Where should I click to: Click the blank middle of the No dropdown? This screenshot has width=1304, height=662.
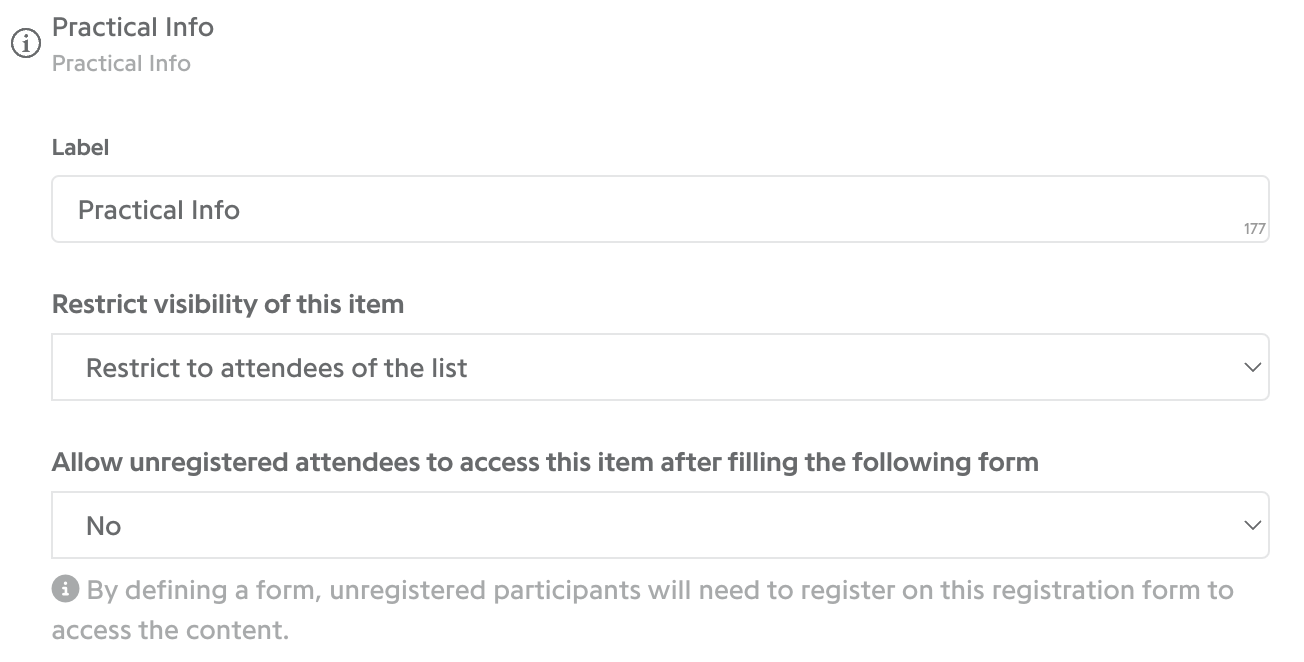[660, 525]
